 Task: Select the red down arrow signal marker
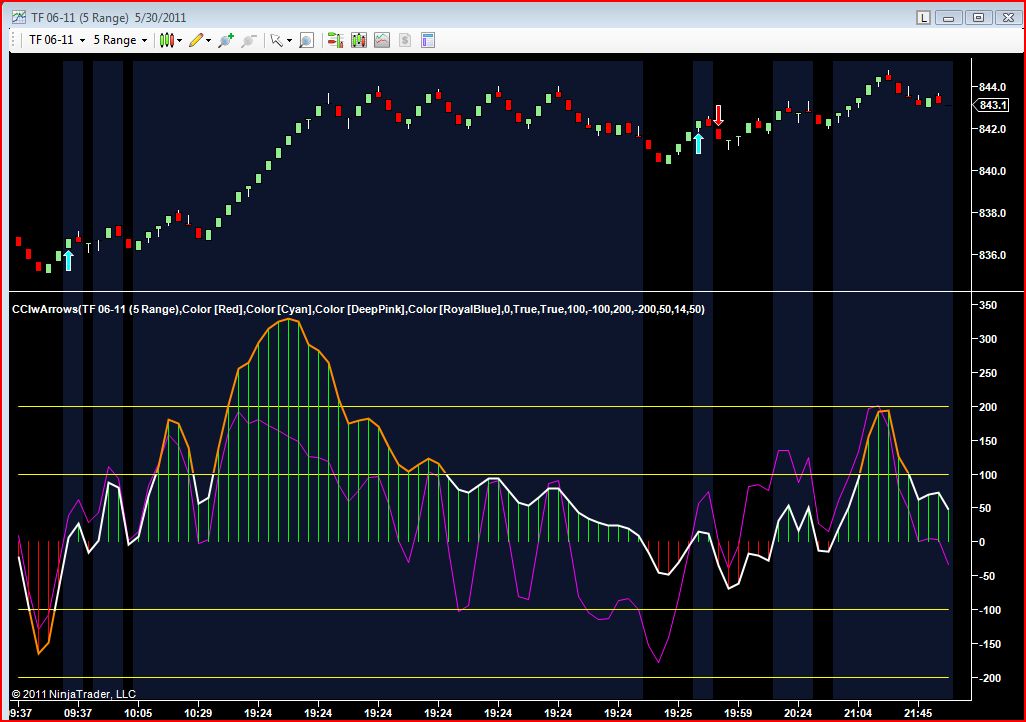pyautogui.click(x=718, y=115)
